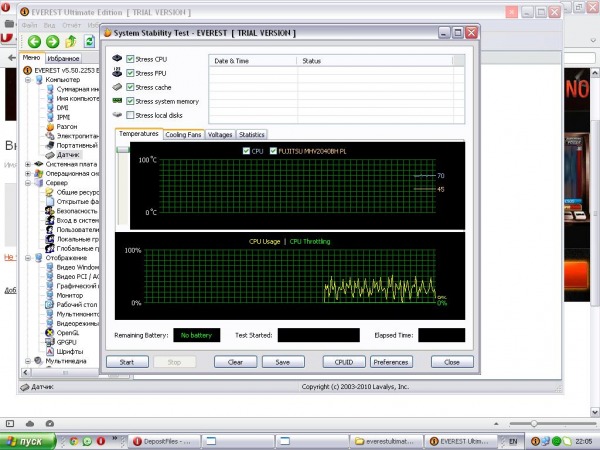Toggle the FUJITSU MHV2040BH graph checkbox
The image size is (600, 450).
(273, 151)
